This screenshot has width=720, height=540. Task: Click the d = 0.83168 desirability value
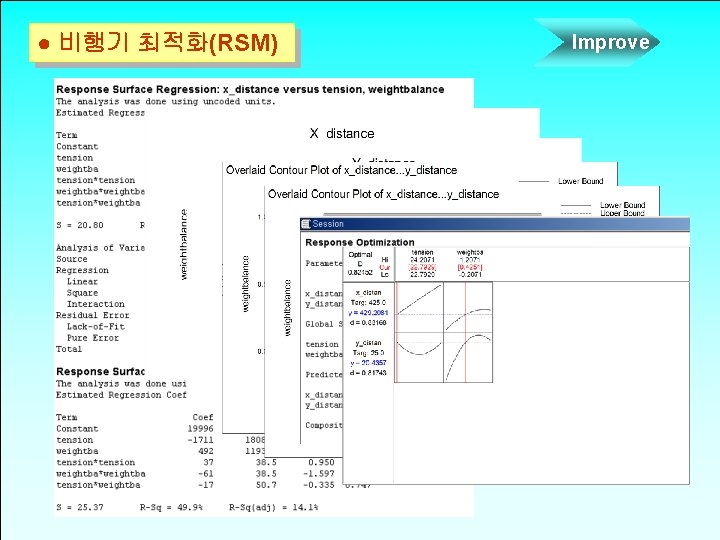point(368,323)
